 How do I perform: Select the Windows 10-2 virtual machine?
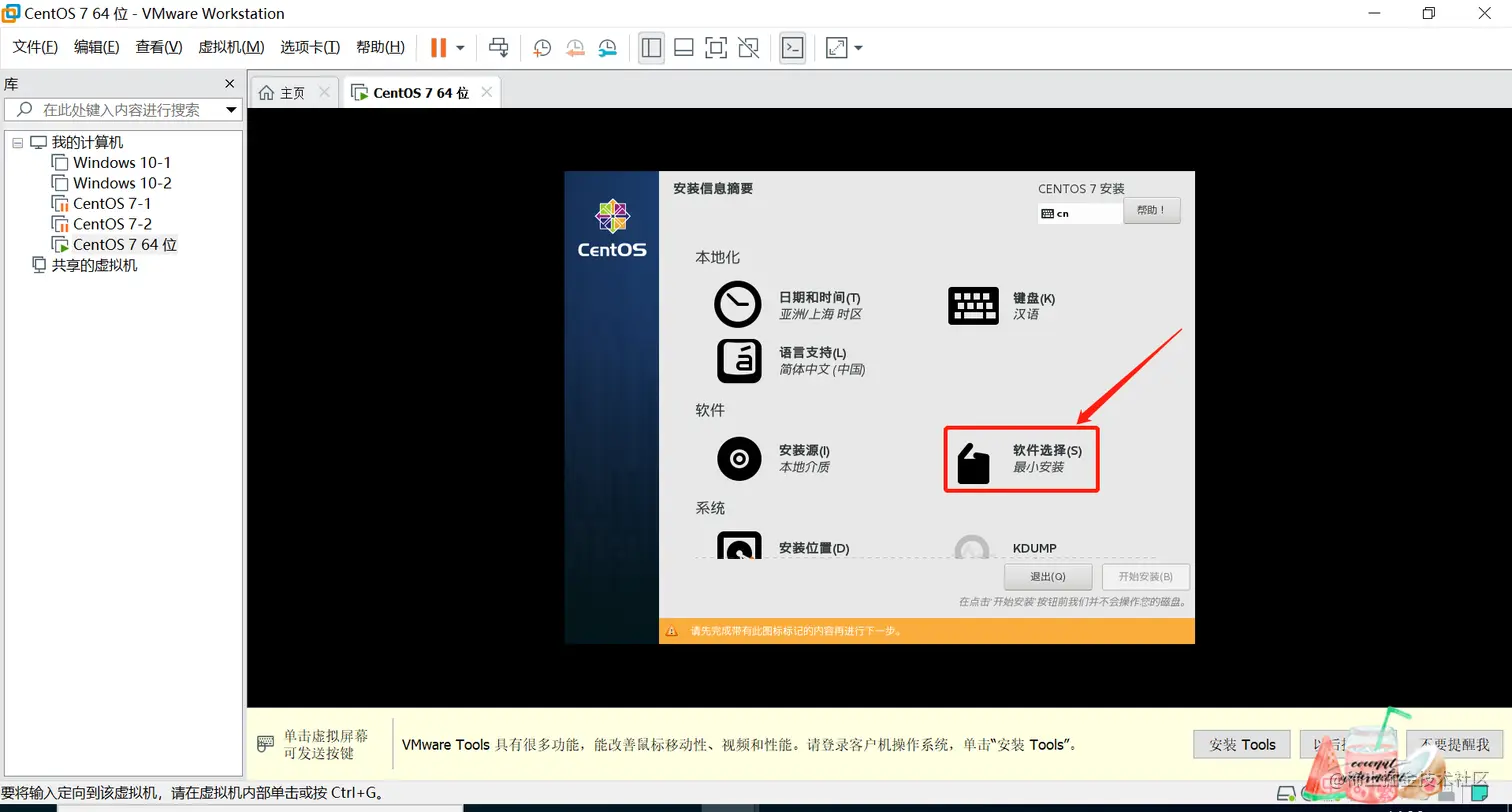tap(122, 183)
